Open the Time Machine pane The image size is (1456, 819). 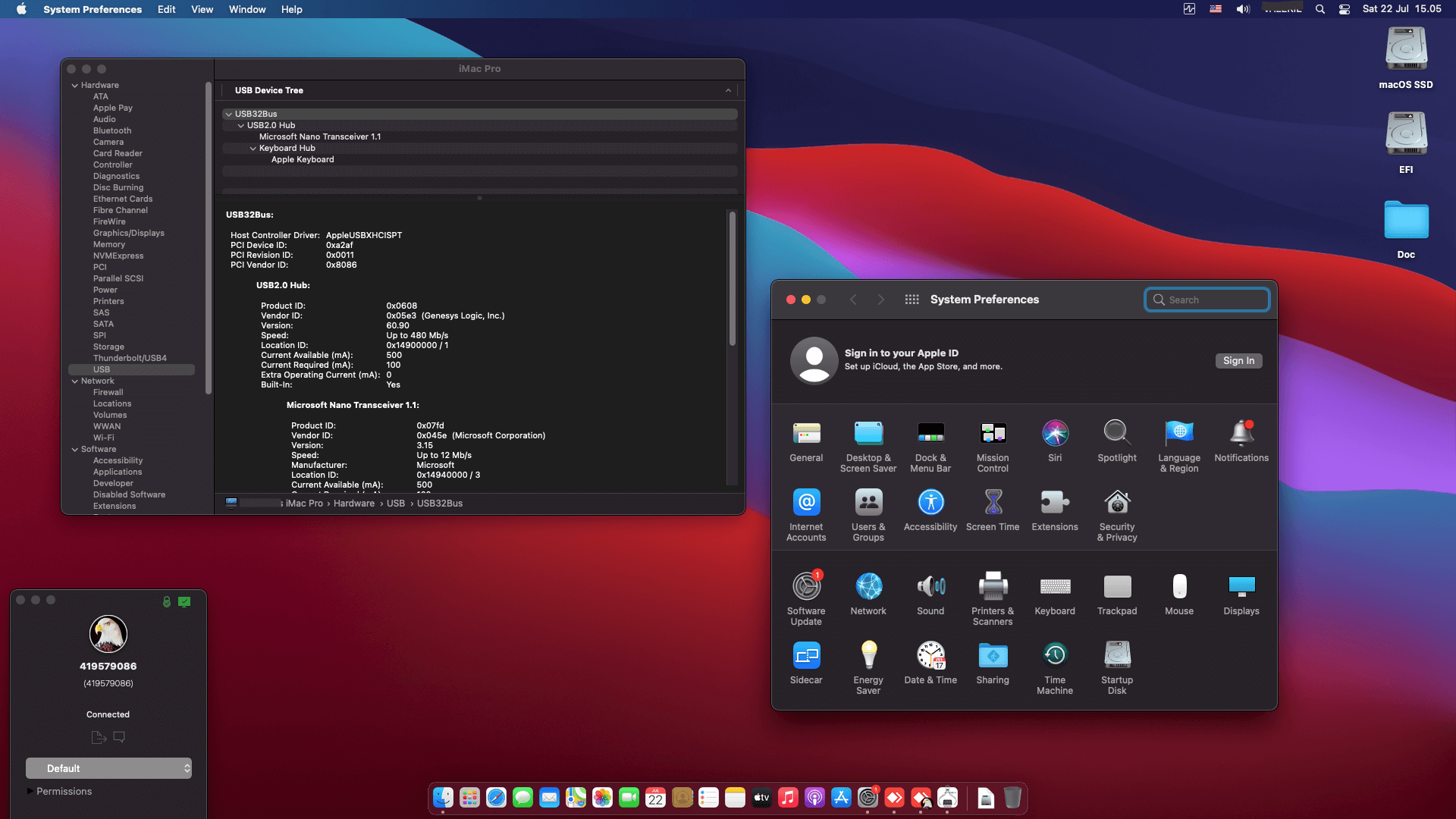pyautogui.click(x=1055, y=668)
